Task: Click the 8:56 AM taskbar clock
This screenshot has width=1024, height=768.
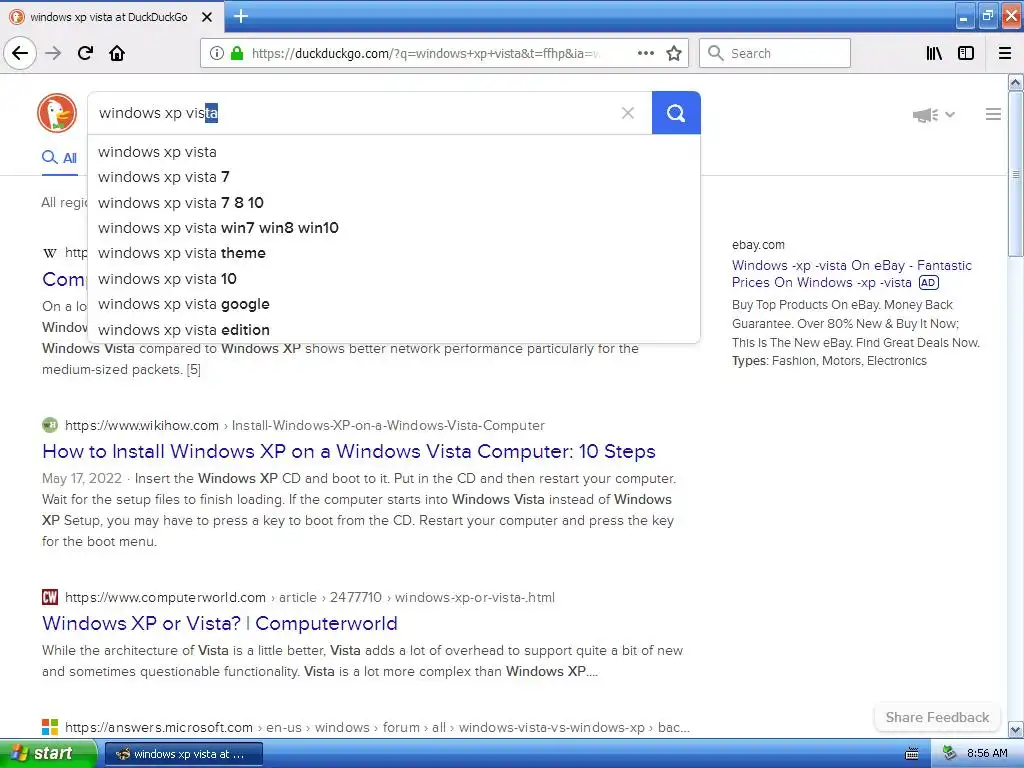Action: [987, 754]
